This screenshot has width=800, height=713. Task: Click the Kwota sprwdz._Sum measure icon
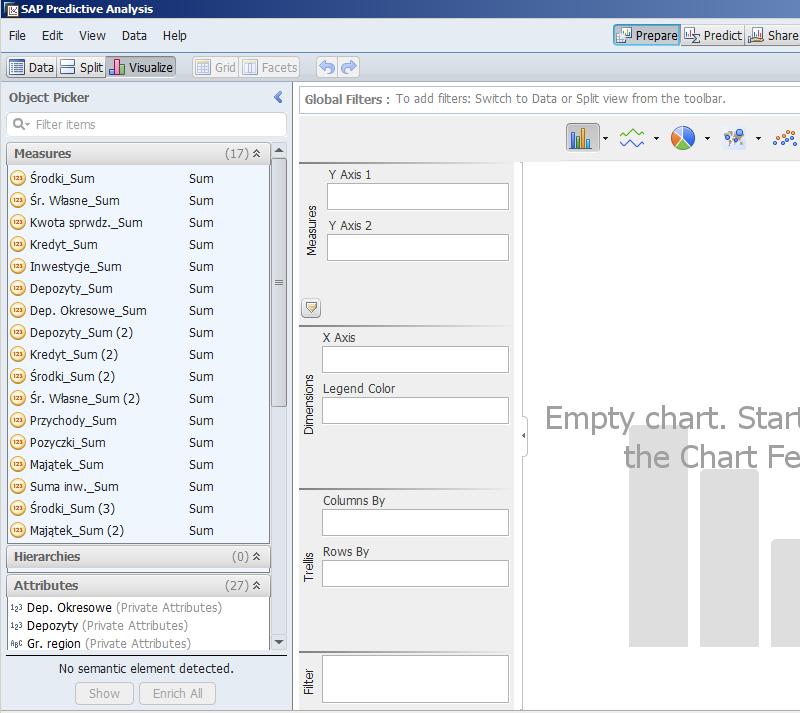(x=18, y=222)
